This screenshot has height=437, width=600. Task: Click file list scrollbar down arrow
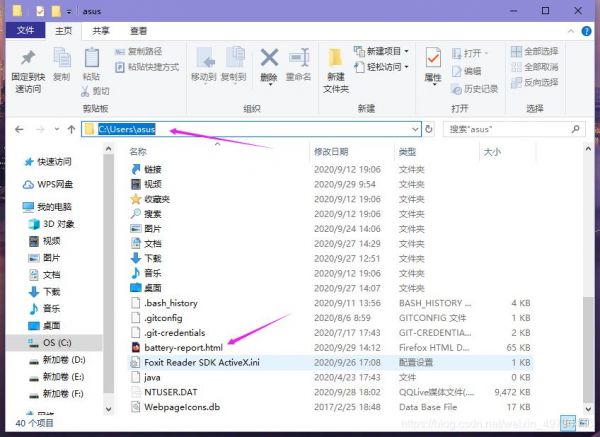tap(589, 408)
